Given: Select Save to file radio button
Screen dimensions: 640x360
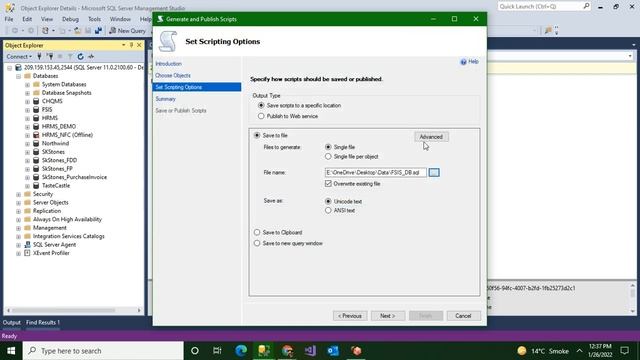Looking at the screenshot, I should click(257, 135).
